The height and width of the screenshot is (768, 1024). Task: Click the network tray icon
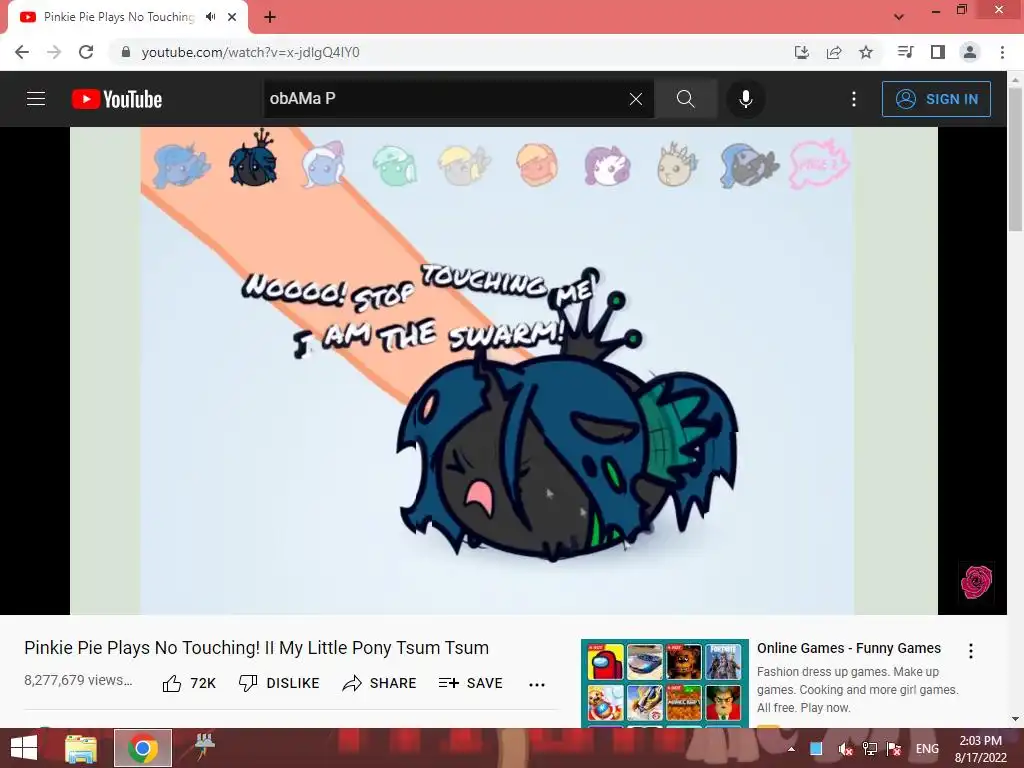pos(869,749)
